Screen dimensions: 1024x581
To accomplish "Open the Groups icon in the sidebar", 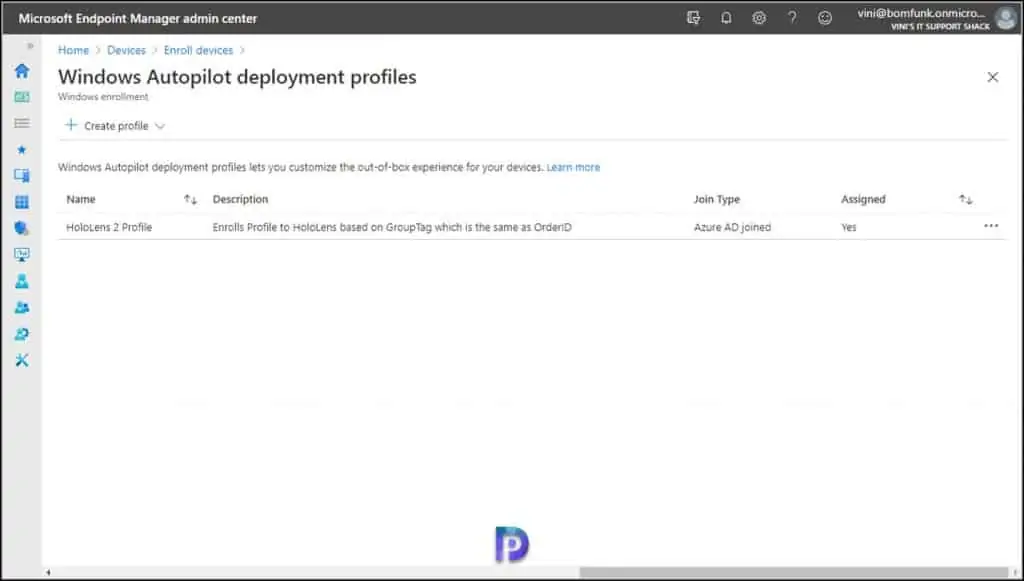I will tap(22, 307).
